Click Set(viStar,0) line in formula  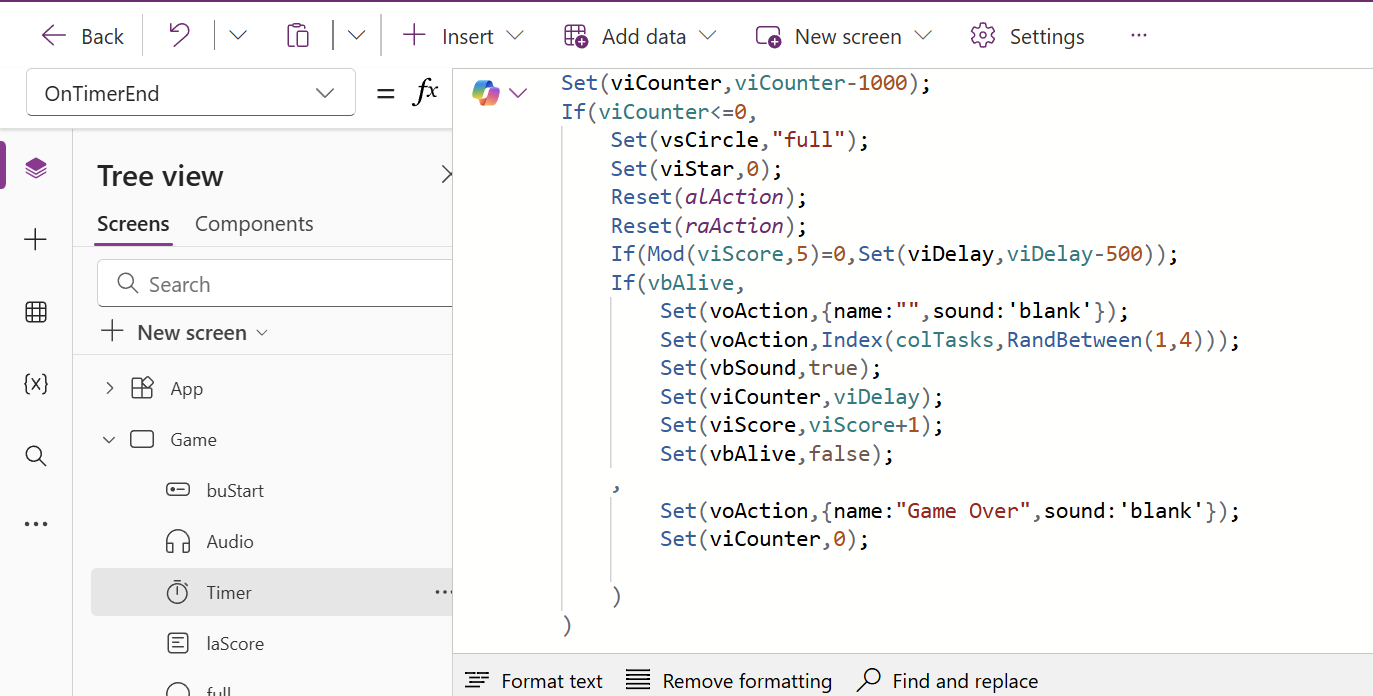click(697, 169)
